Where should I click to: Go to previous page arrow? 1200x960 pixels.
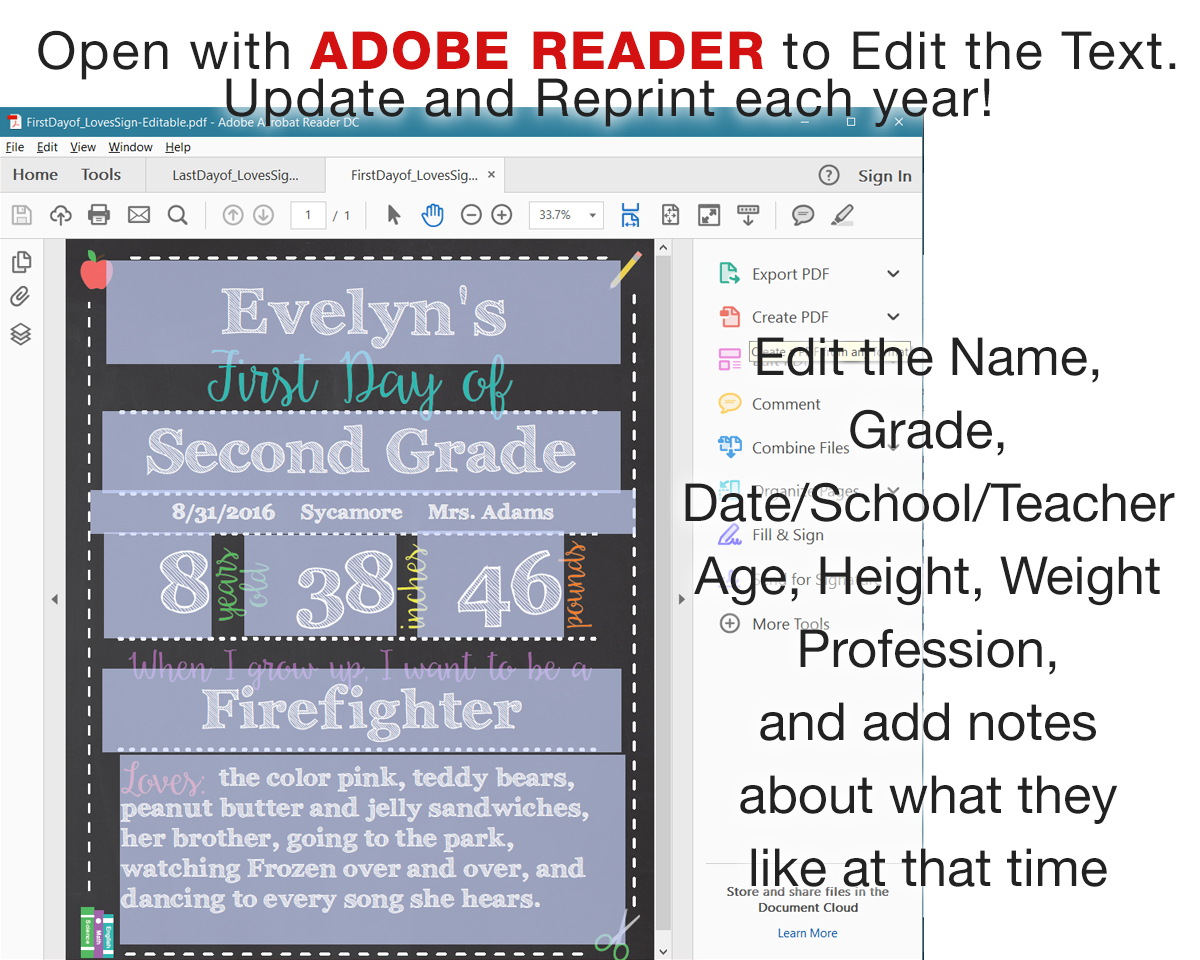(x=233, y=215)
